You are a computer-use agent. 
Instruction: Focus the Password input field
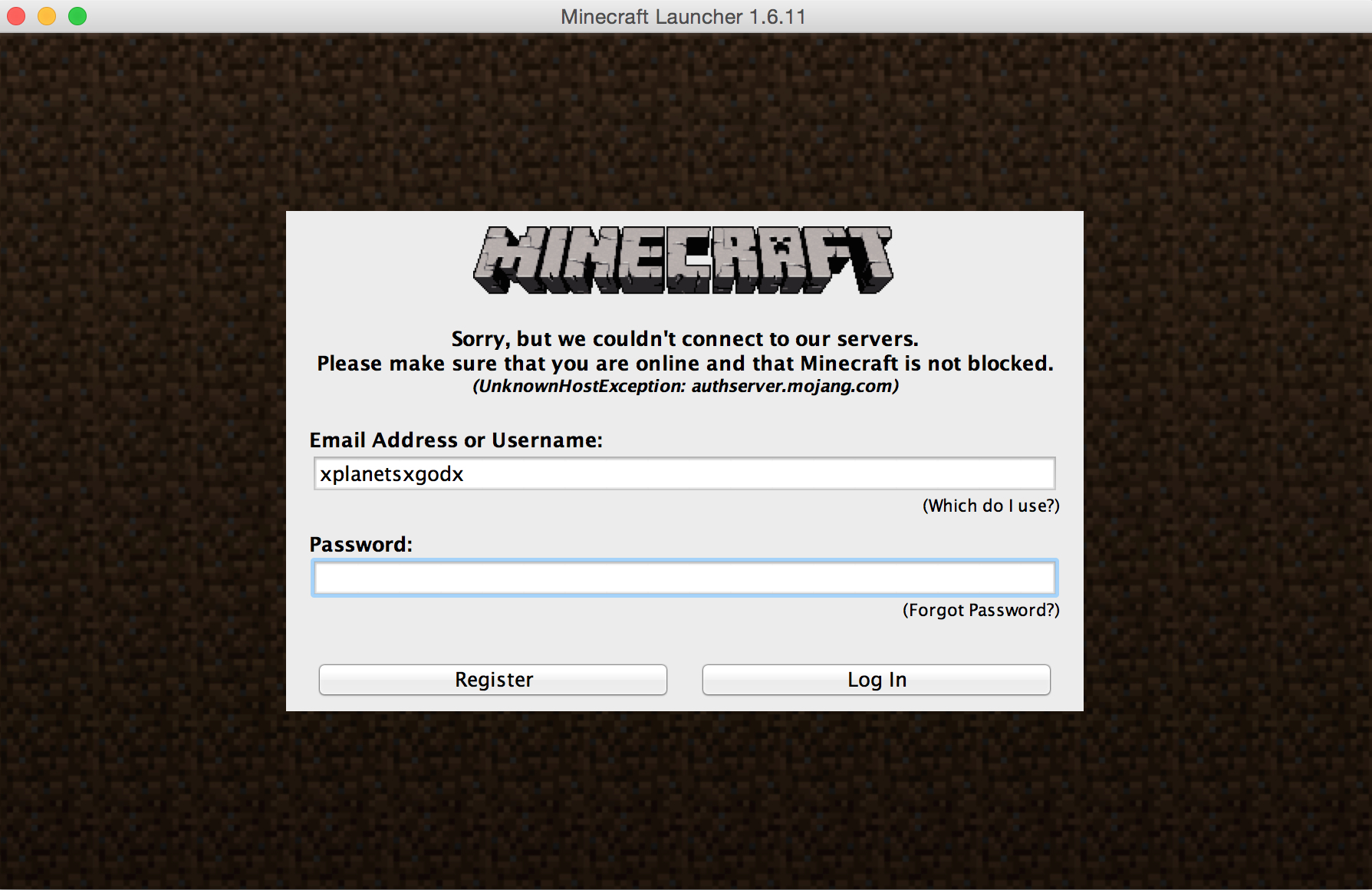click(x=684, y=578)
